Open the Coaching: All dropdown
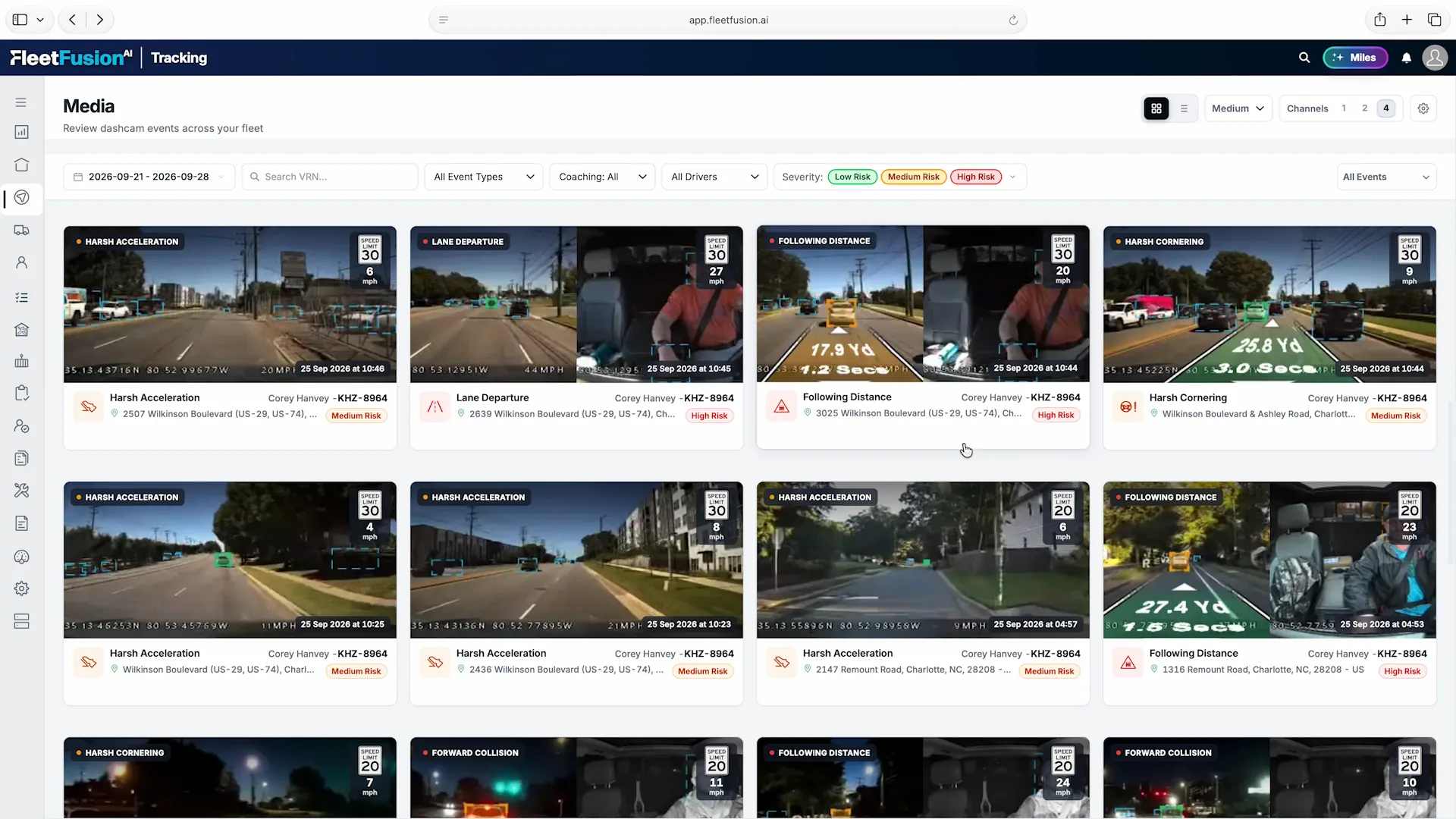 tap(602, 177)
